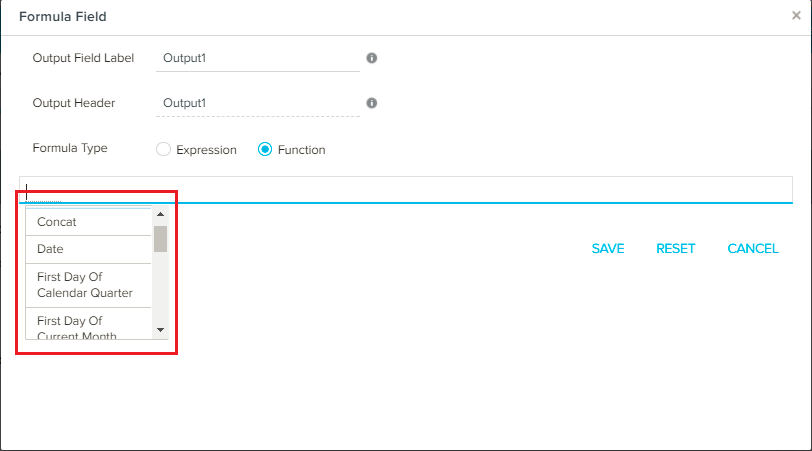The width and height of the screenshot is (812, 451).
Task: Select the Function formula type
Action: click(x=265, y=150)
